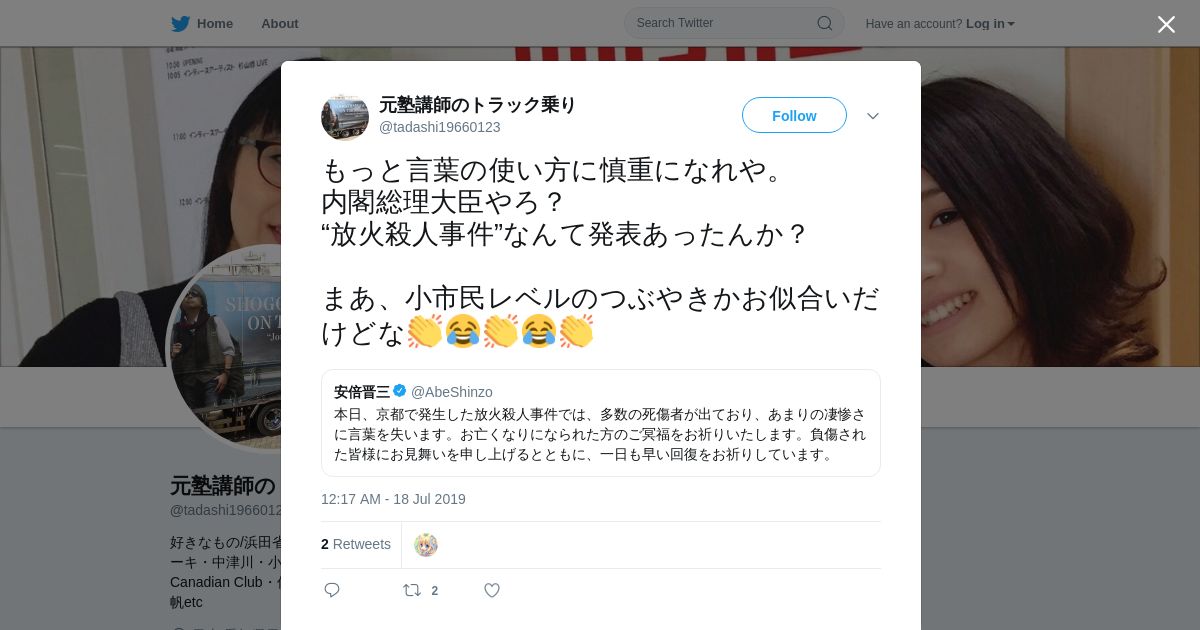This screenshot has height=630, width=1200.
Task: Click the reply speech bubble icon
Action: tap(332, 590)
